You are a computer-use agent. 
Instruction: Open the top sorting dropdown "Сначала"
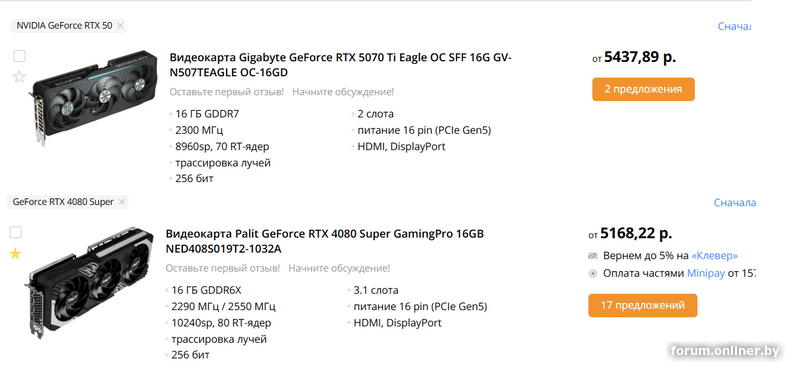[x=734, y=26]
